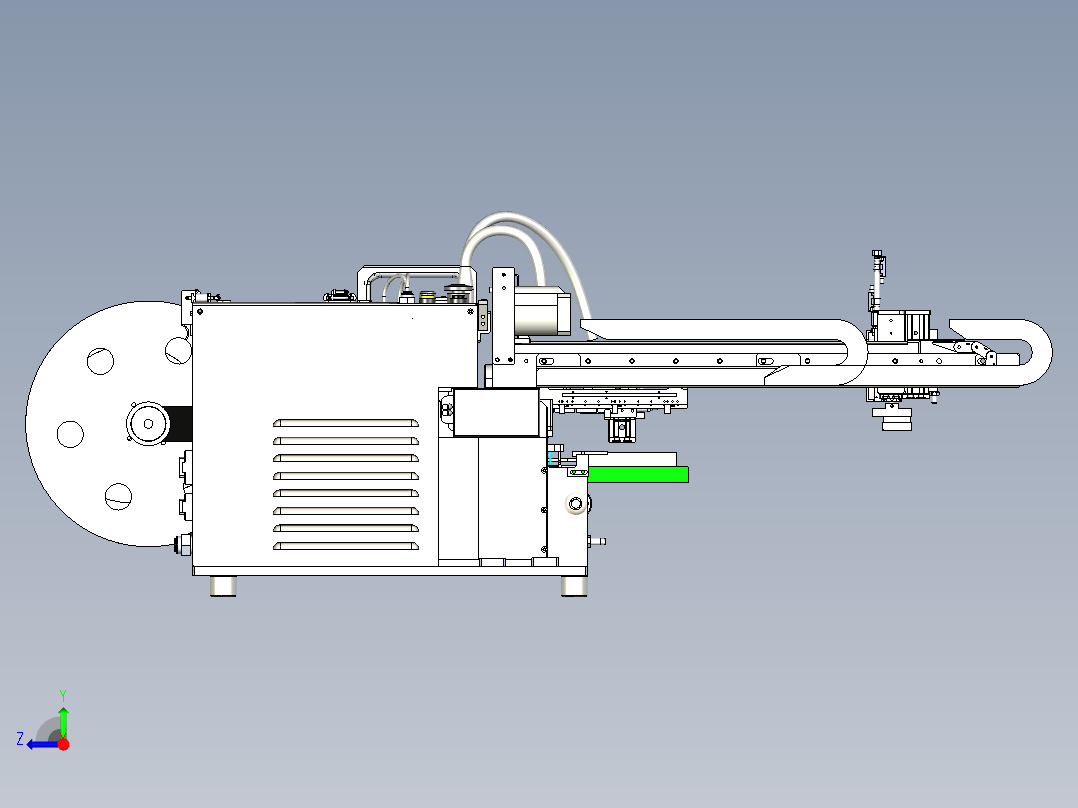Image resolution: width=1078 pixels, height=808 pixels.
Task: Pick the vertical pneumatic cylinder at the upper right
Action: (x=878, y=281)
